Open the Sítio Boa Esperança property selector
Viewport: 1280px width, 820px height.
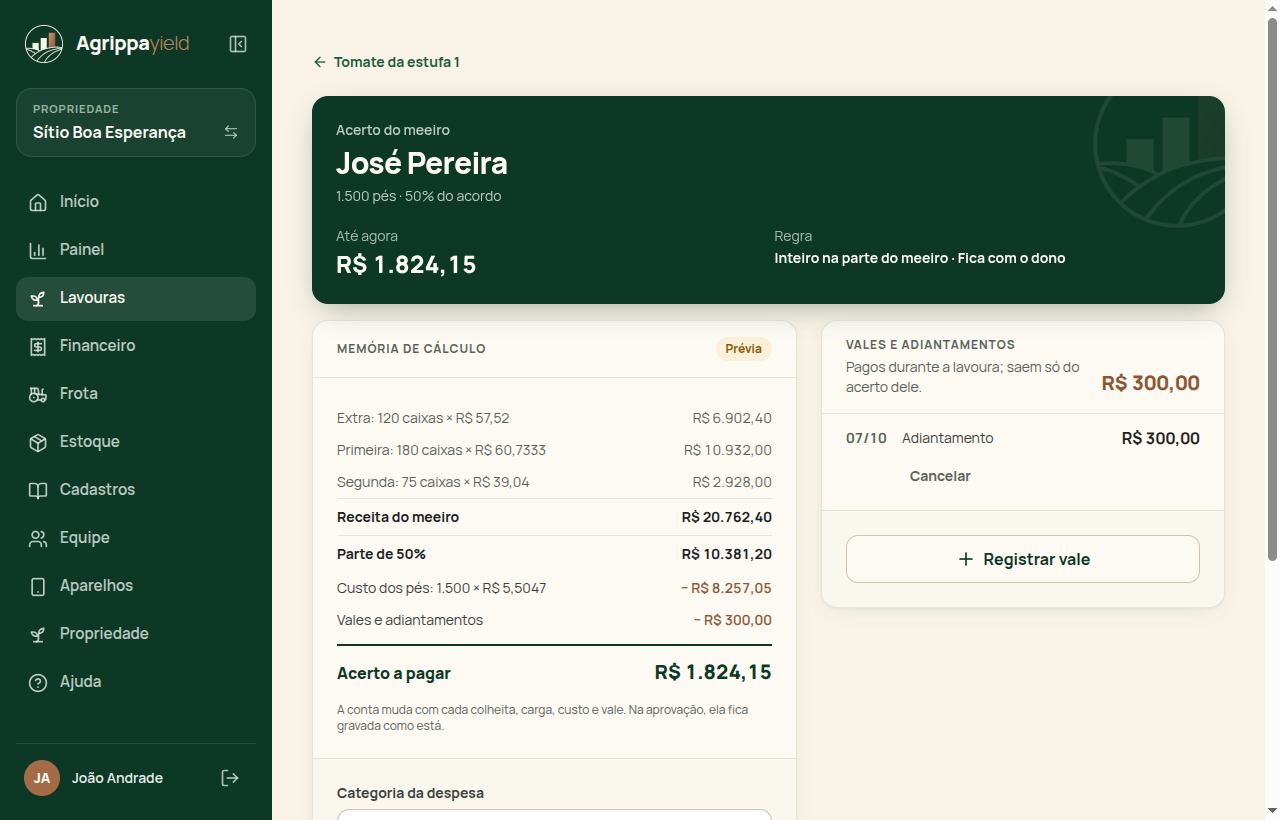click(136, 123)
